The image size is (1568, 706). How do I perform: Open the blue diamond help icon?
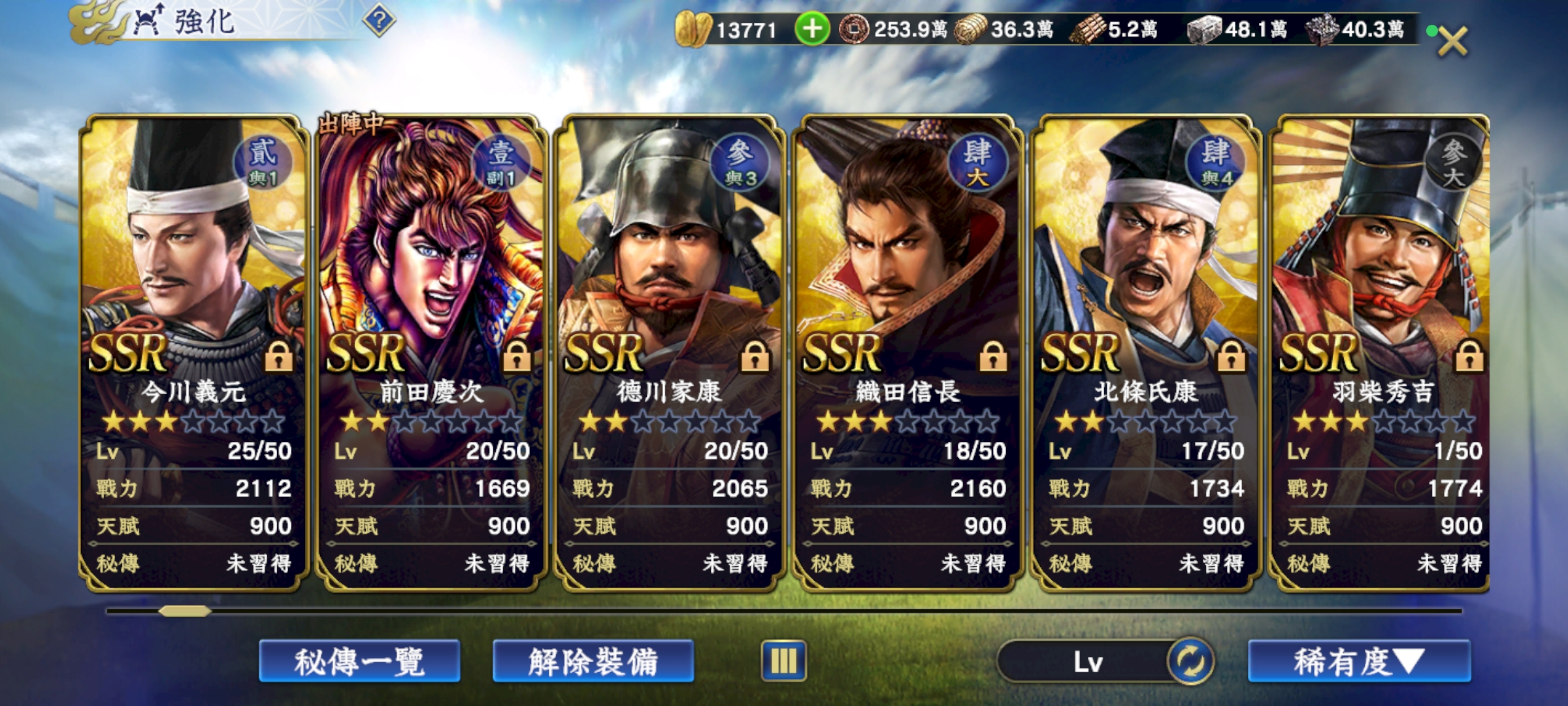(x=379, y=21)
